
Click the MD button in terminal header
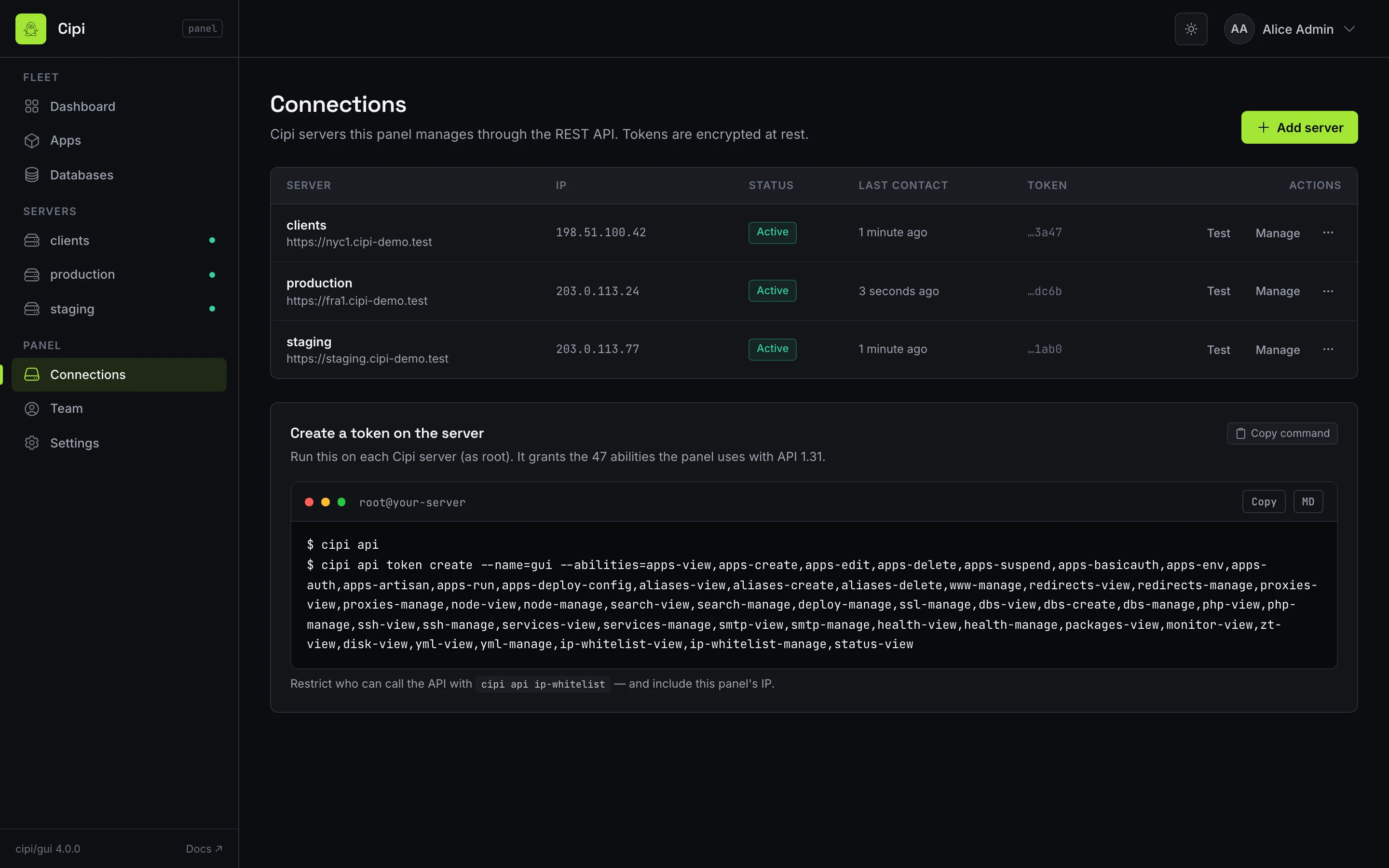coord(1308,502)
